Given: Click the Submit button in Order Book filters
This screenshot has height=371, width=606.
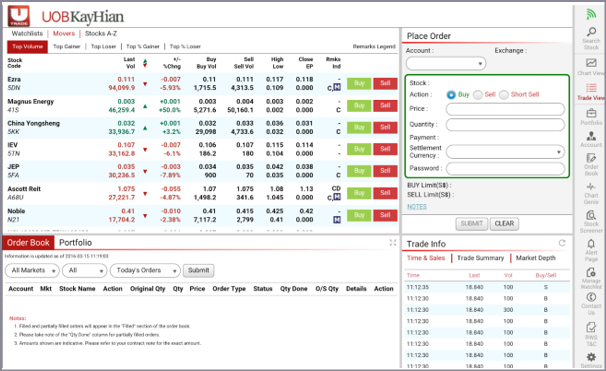Looking at the screenshot, I should pyautogui.click(x=198, y=271).
